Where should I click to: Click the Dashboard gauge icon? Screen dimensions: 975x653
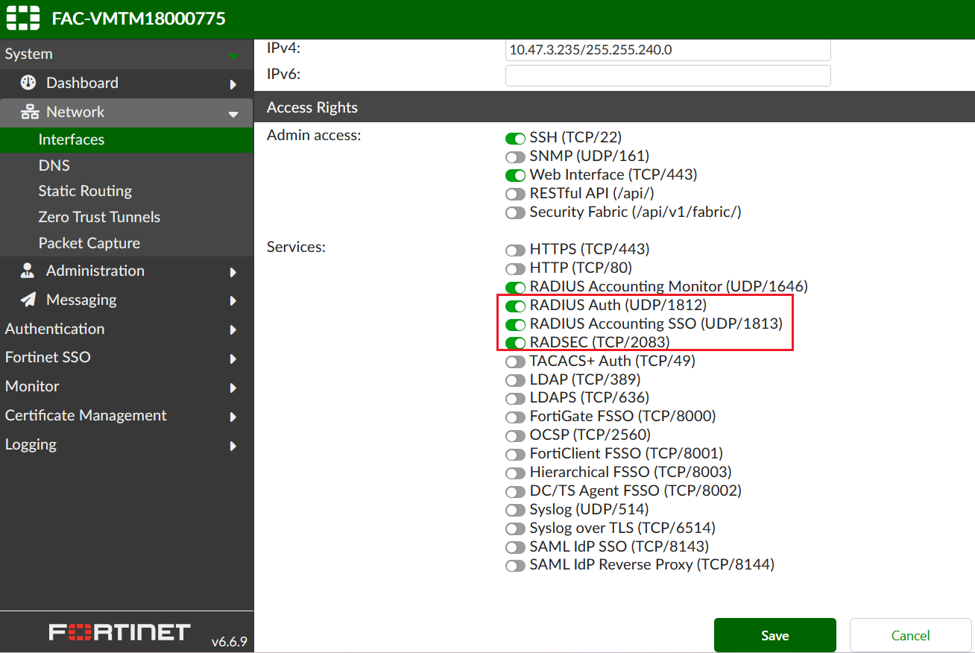tap(28, 83)
